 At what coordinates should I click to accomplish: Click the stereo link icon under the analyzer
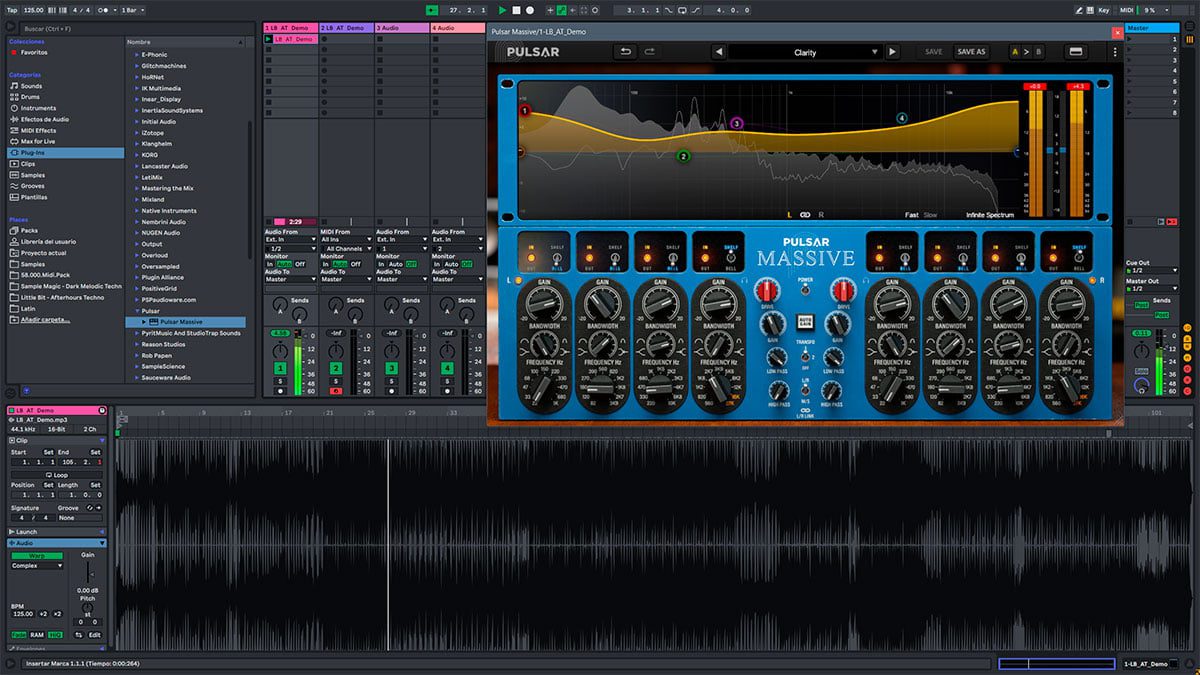[x=804, y=215]
